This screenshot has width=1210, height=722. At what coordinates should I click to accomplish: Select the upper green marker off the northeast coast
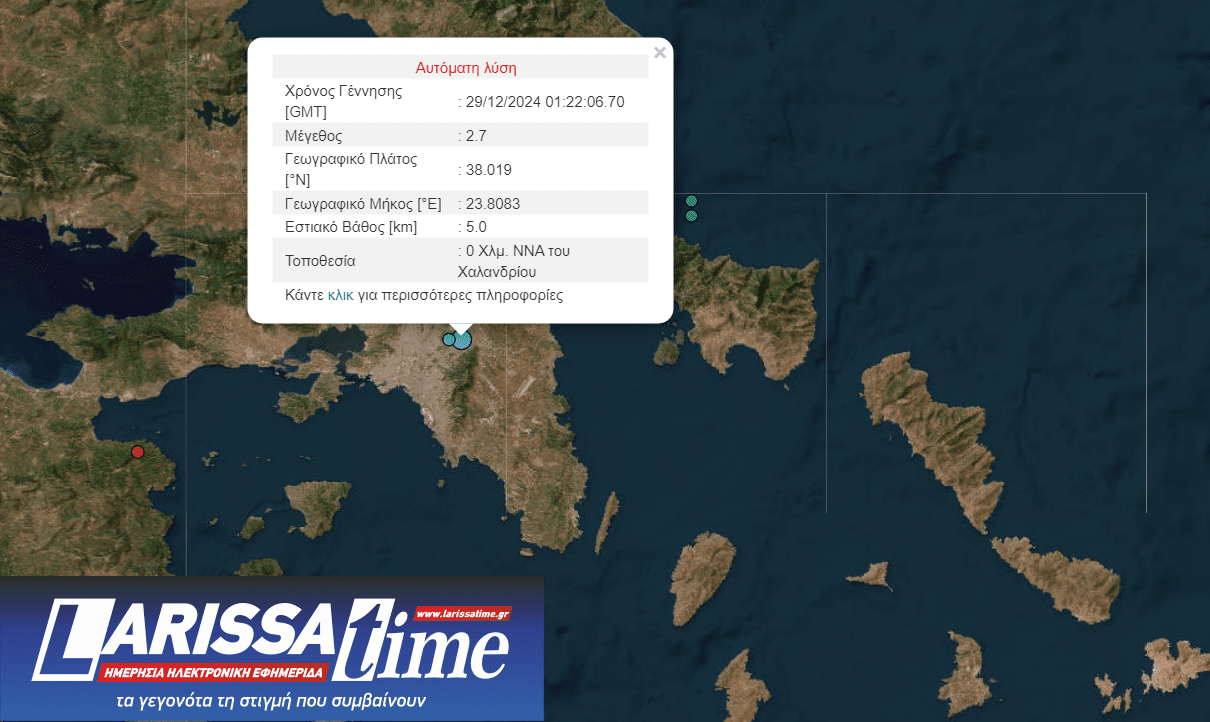tap(691, 201)
